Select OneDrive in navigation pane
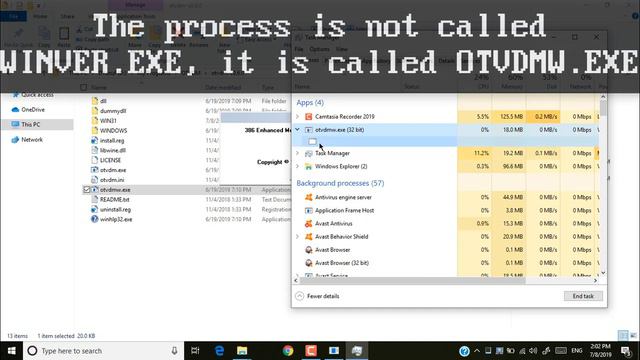The image size is (640, 360). click(28, 110)
